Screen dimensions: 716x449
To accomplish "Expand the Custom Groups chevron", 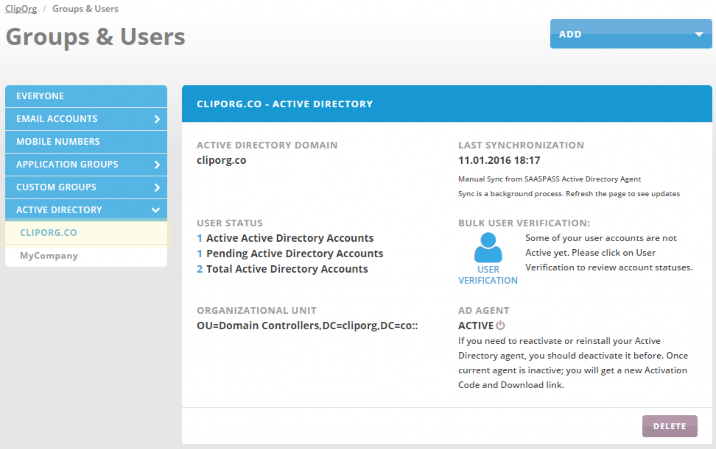I will tap(156, 187).
